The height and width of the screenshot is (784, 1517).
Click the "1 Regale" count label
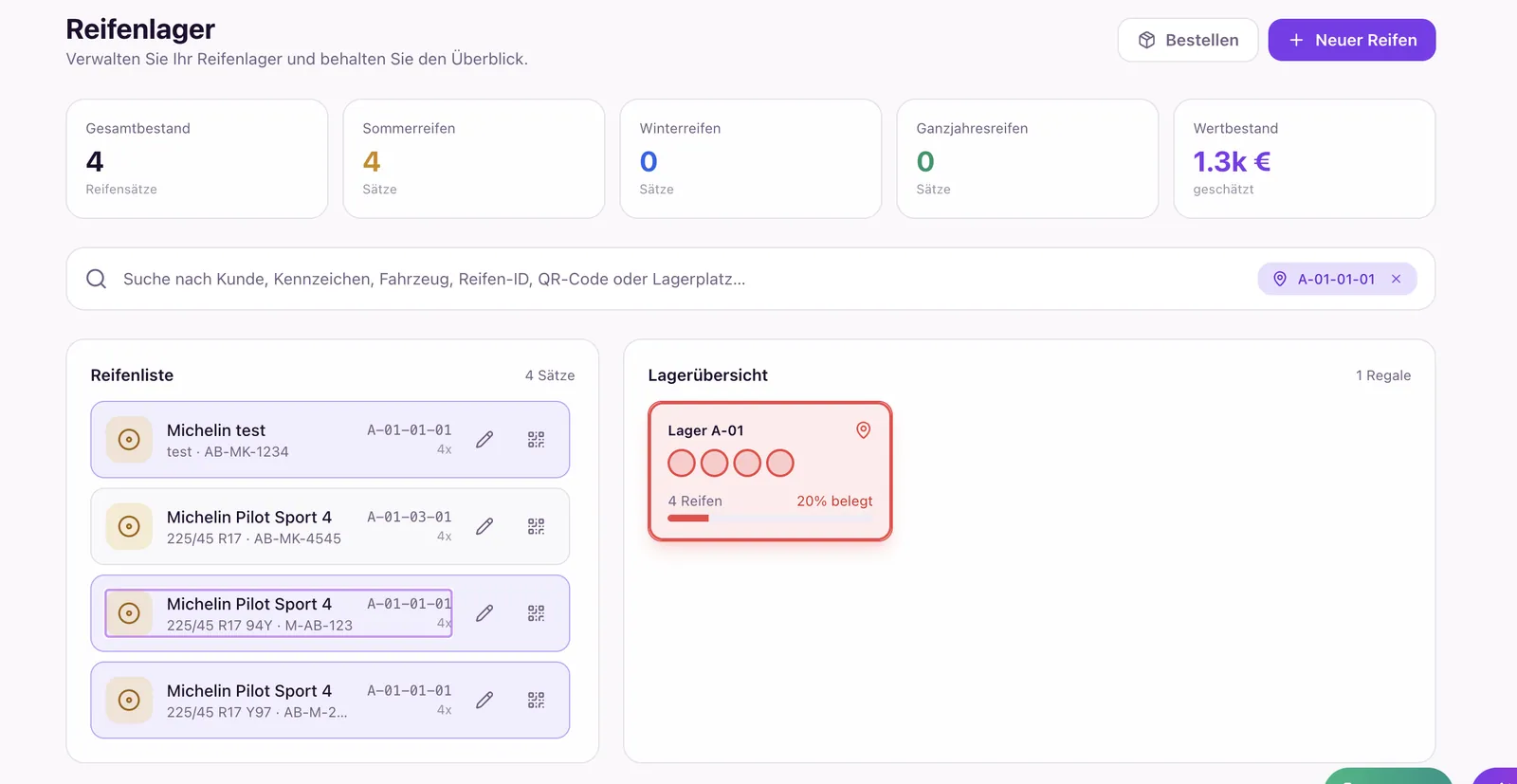point(1383,375)
